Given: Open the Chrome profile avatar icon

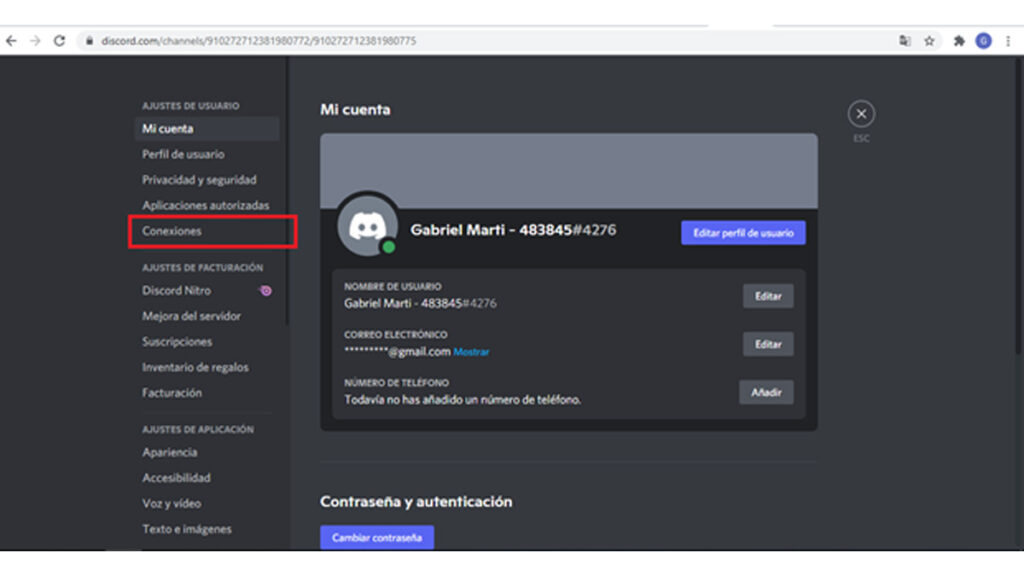Looking at the screenshot, I should point(983,41).
